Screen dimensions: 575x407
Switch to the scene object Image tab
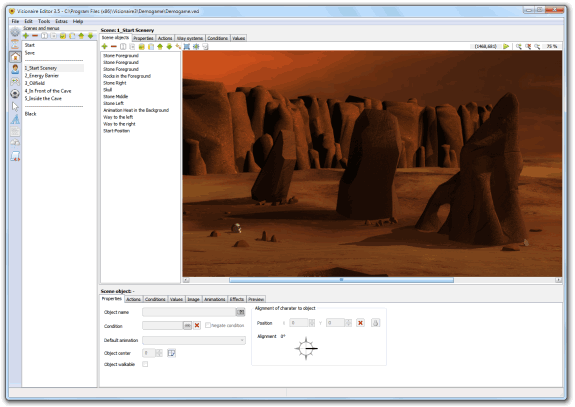pos(194,299)
